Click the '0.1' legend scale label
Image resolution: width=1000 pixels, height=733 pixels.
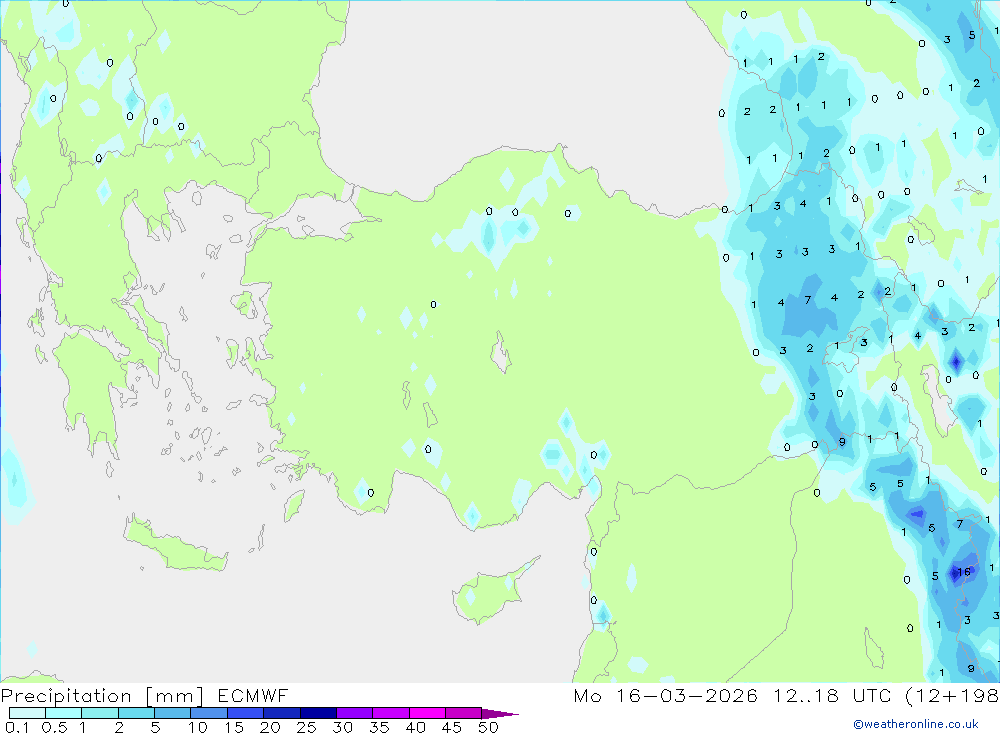click(17, 727)
